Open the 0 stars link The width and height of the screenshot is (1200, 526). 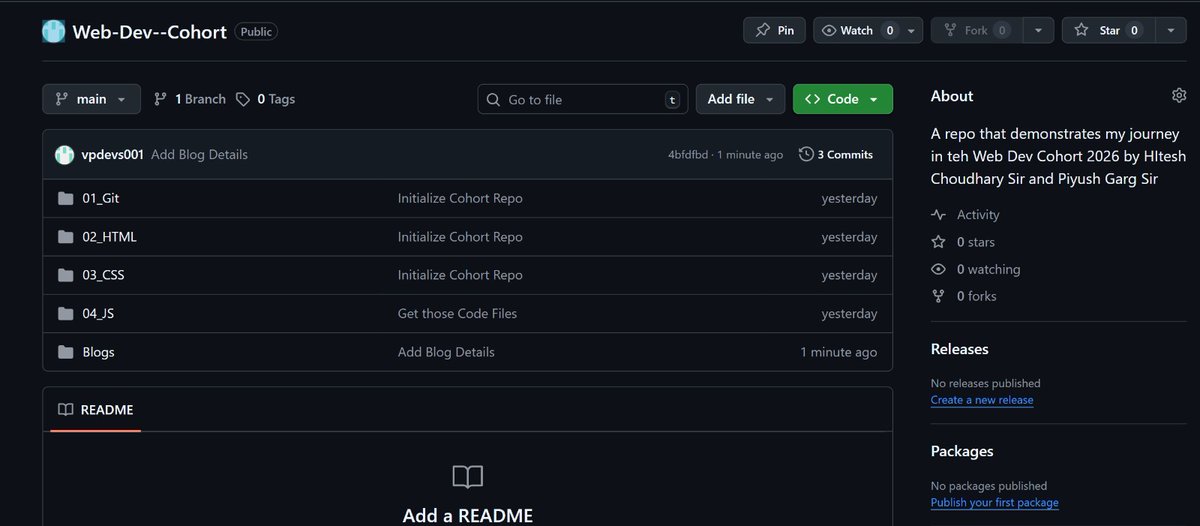[x=963, y=242]
